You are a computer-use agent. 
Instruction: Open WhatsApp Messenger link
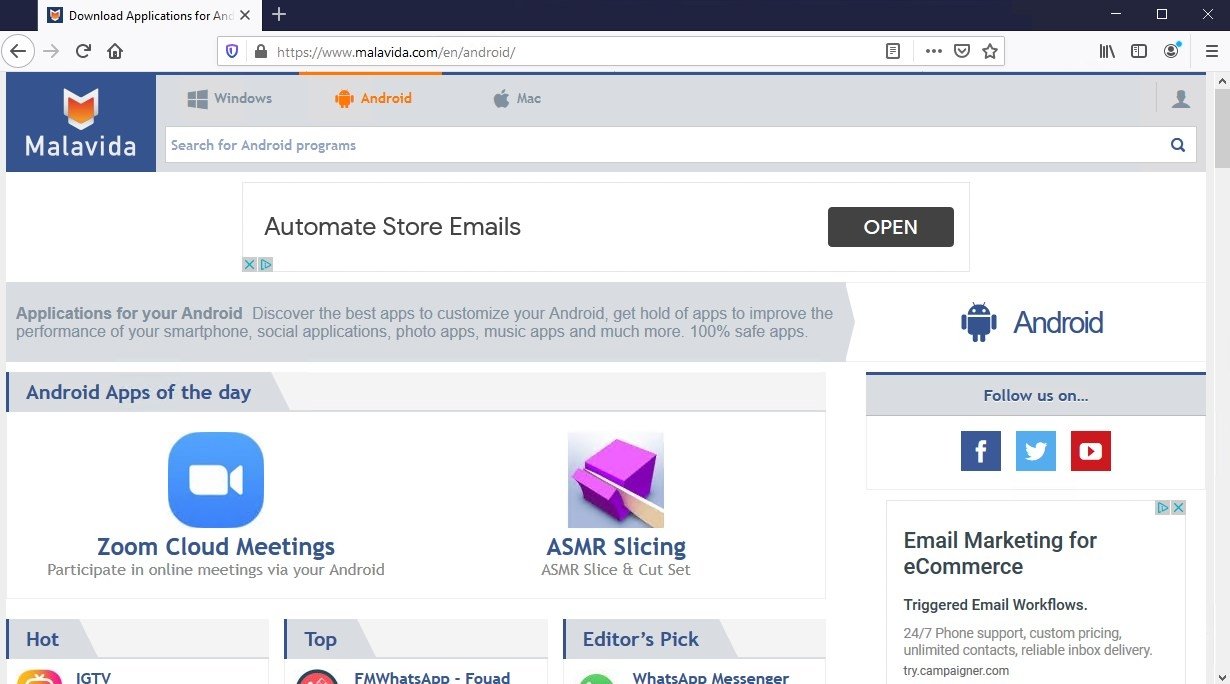[x=711, y=678]
